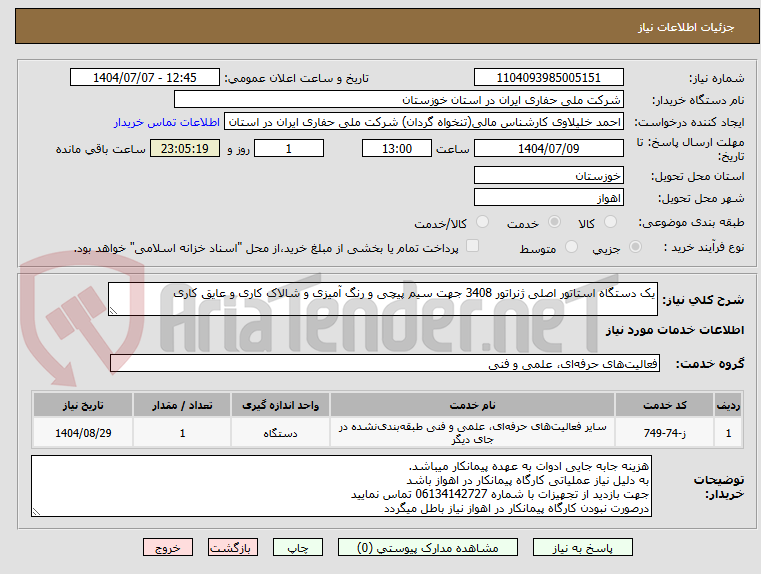
Task: Click the need date cell 1404/08/29
Action: 83,433
